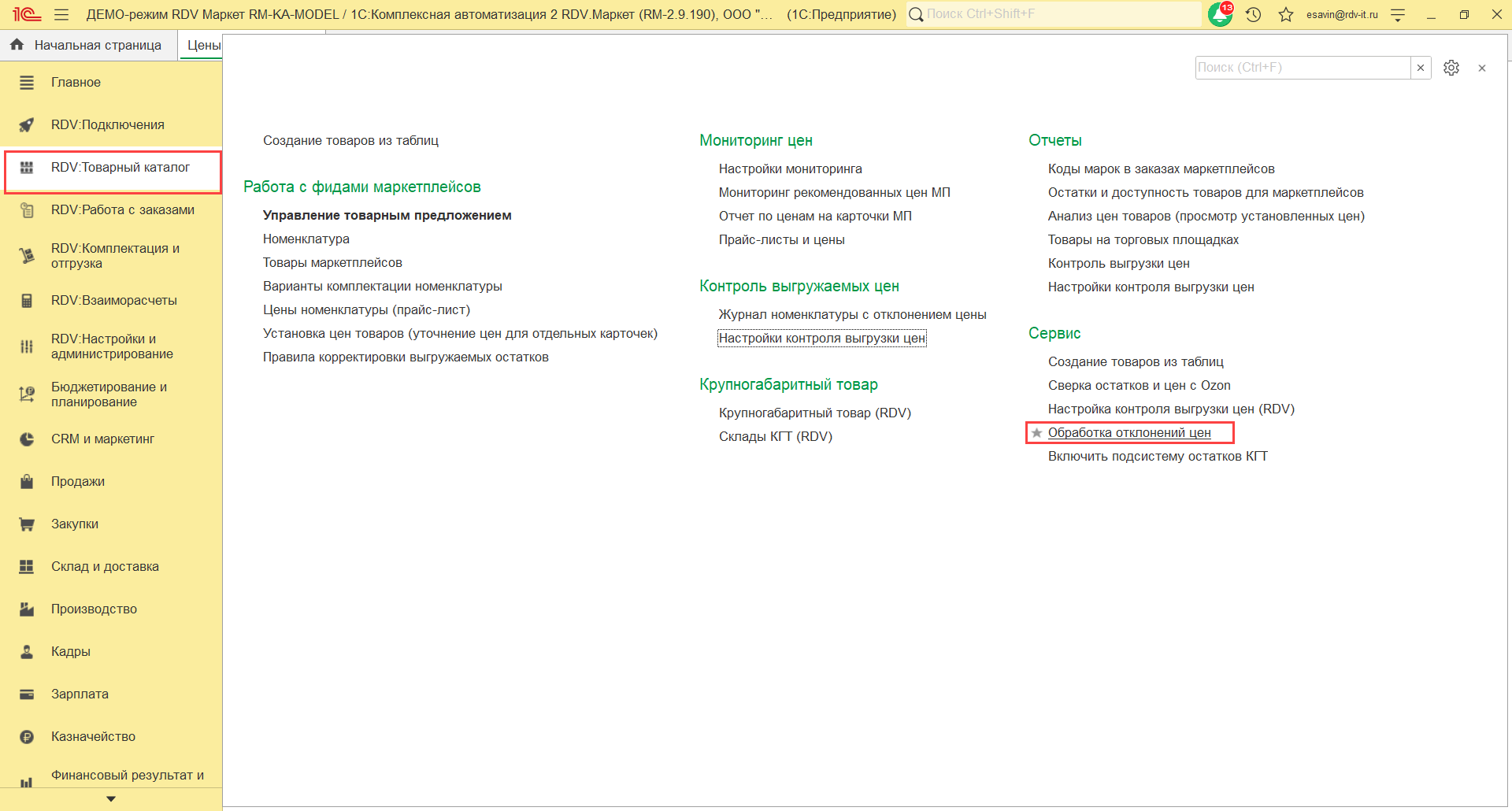Open the history clock icon
This screenshot has height=811, width=1512.
tap(1254, 14)
